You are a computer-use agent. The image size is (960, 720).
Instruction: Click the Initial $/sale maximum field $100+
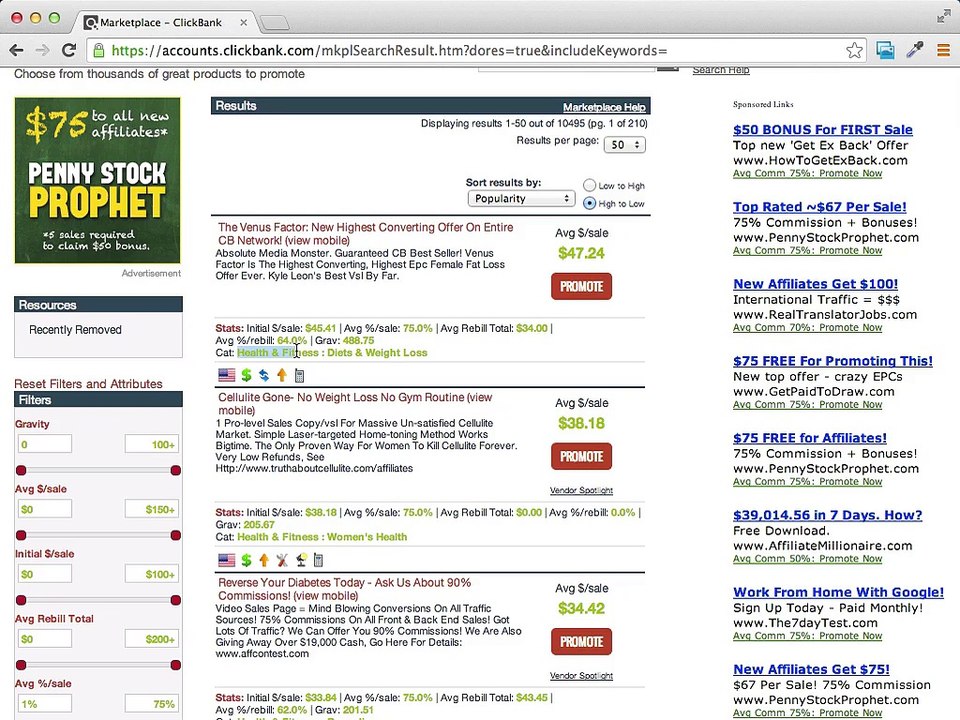152,574
